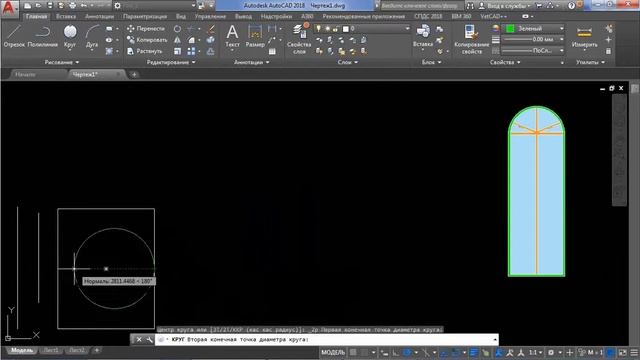Click the workspace gear icon in title bar
The height and width of the screenshot is (360, 640).
point(118,6)
